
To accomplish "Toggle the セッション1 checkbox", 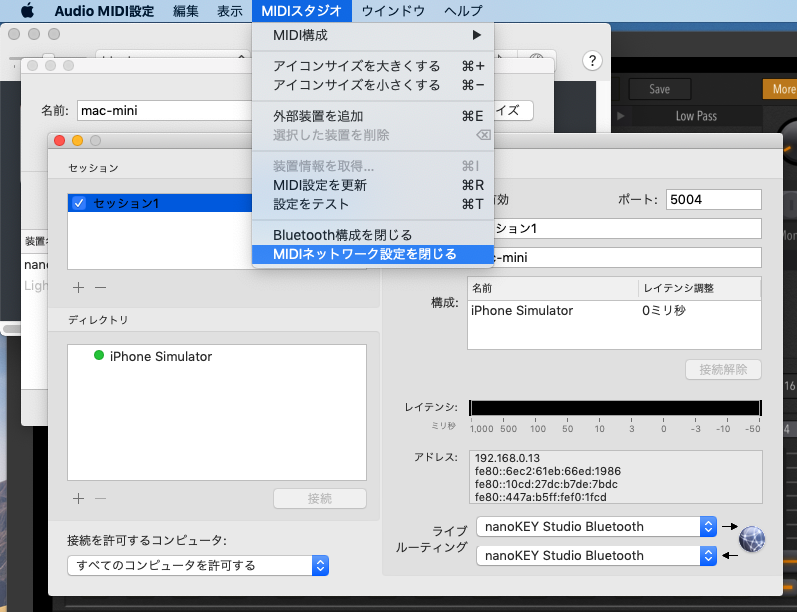I will click(79, 203).
